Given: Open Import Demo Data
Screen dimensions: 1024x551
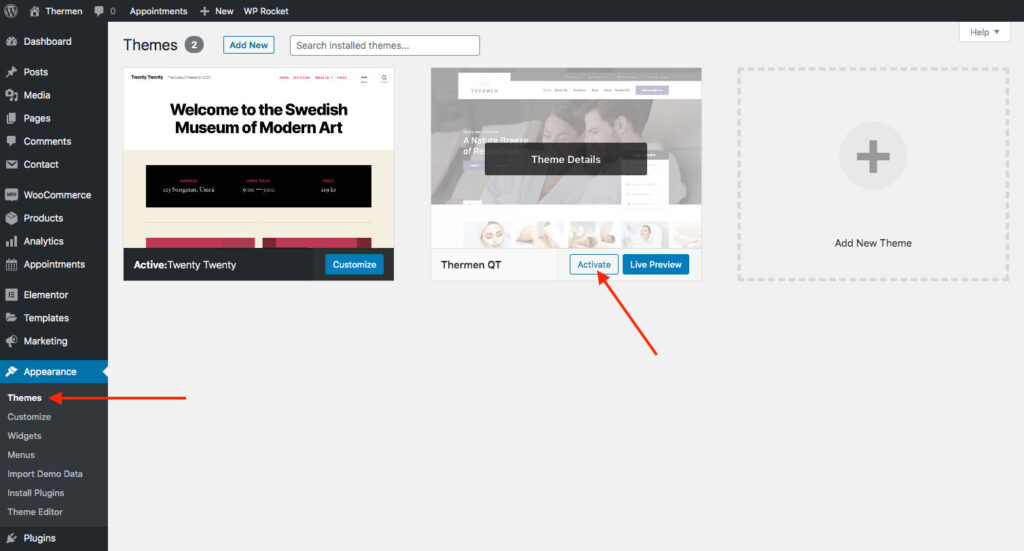Looking at the screenshot, I should tap(45, 474).
